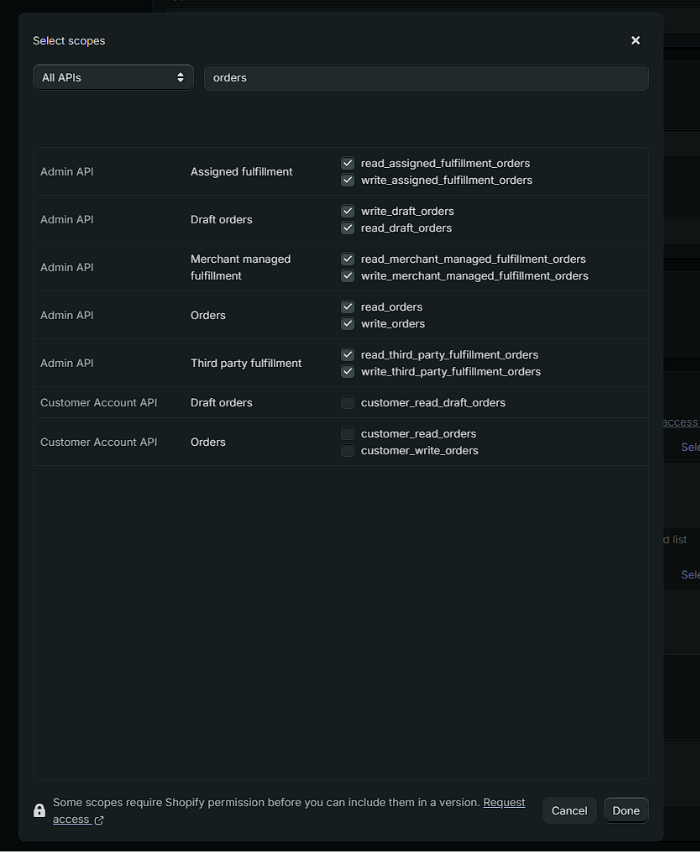Click the up-down arrows on the APIs selector
Image resolution: width=700 pixels, height=852 pixels.
click(182, 77)
